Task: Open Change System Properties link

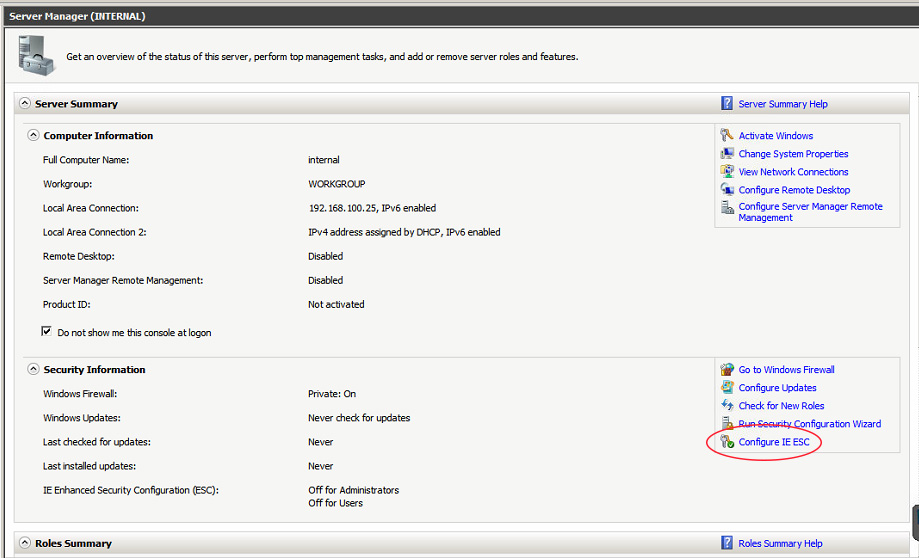Action: point(793,154)
